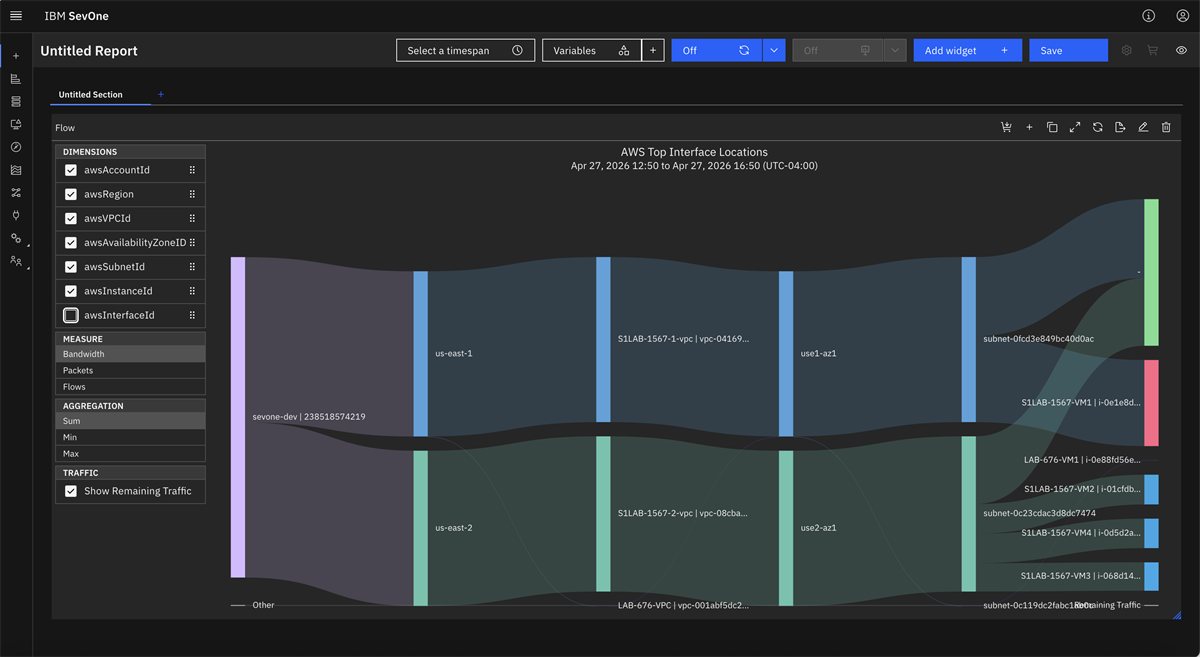The height and width of the screenshot is (657, 1200).
Task: Uncheck the awsSubnetId dimension
Action: click(x=71, y=267)
